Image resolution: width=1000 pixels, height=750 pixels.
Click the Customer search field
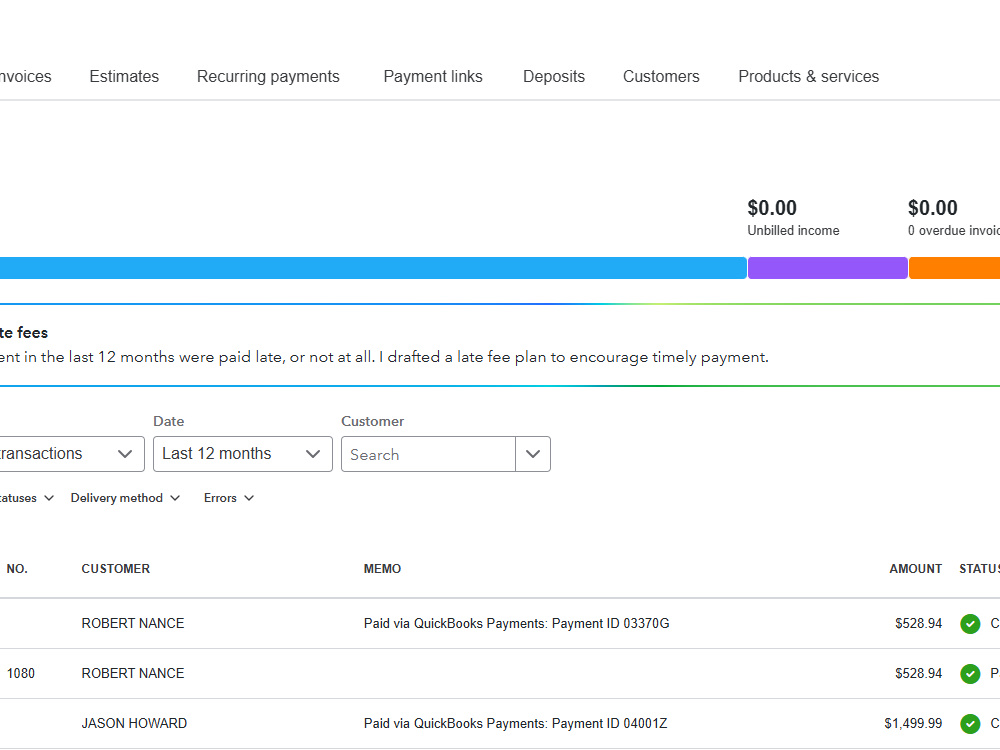pyautogui.click(x=428, y=454)
